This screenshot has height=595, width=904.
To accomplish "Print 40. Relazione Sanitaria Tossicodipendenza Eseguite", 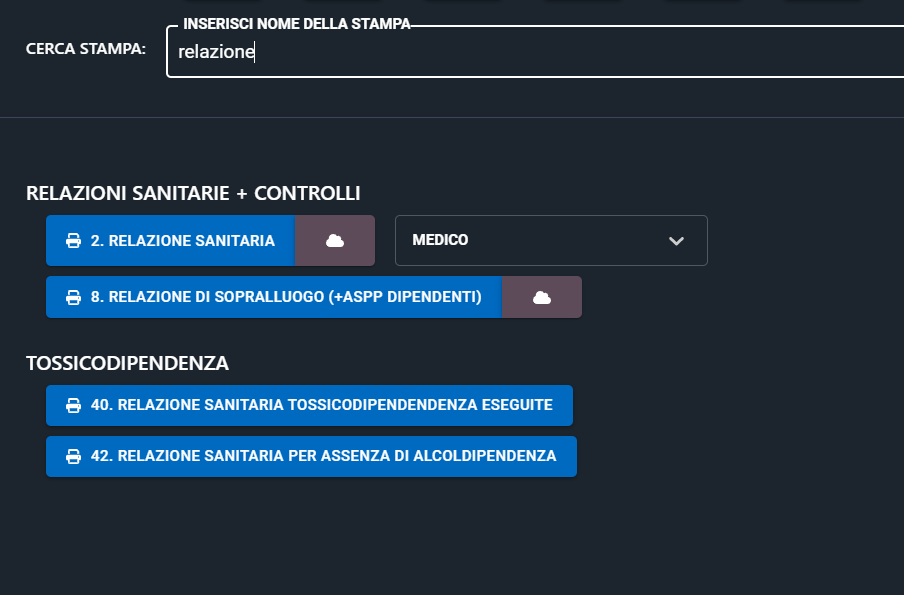I will 310,405.
